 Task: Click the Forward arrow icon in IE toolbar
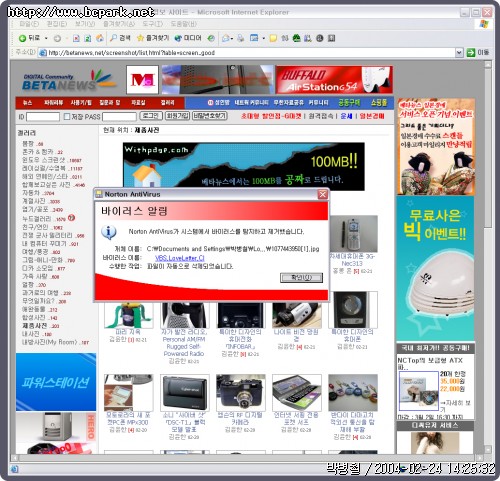tap(57, 38)
